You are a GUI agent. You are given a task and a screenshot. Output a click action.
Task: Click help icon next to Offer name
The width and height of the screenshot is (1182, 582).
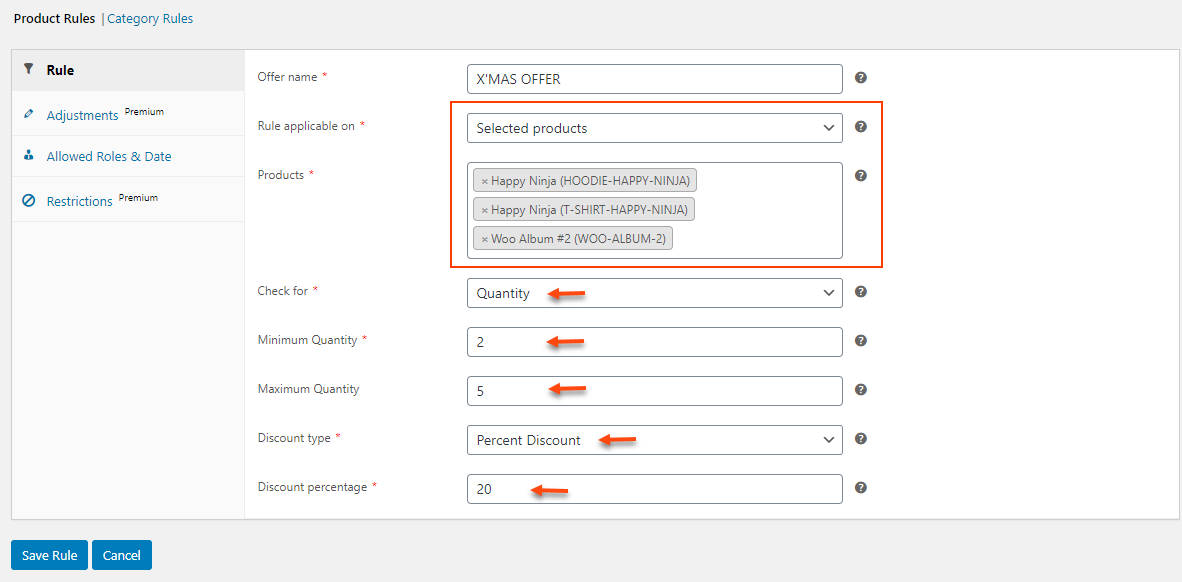861,78
